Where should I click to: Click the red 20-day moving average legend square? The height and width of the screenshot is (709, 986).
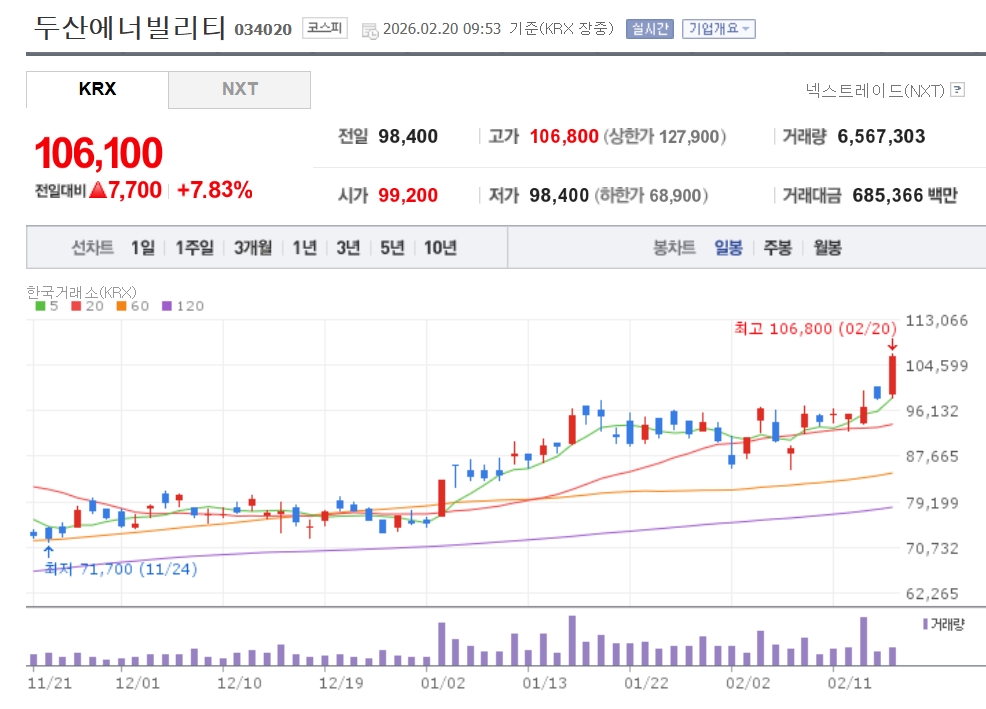pyautogui.click(x=75, y=306)
